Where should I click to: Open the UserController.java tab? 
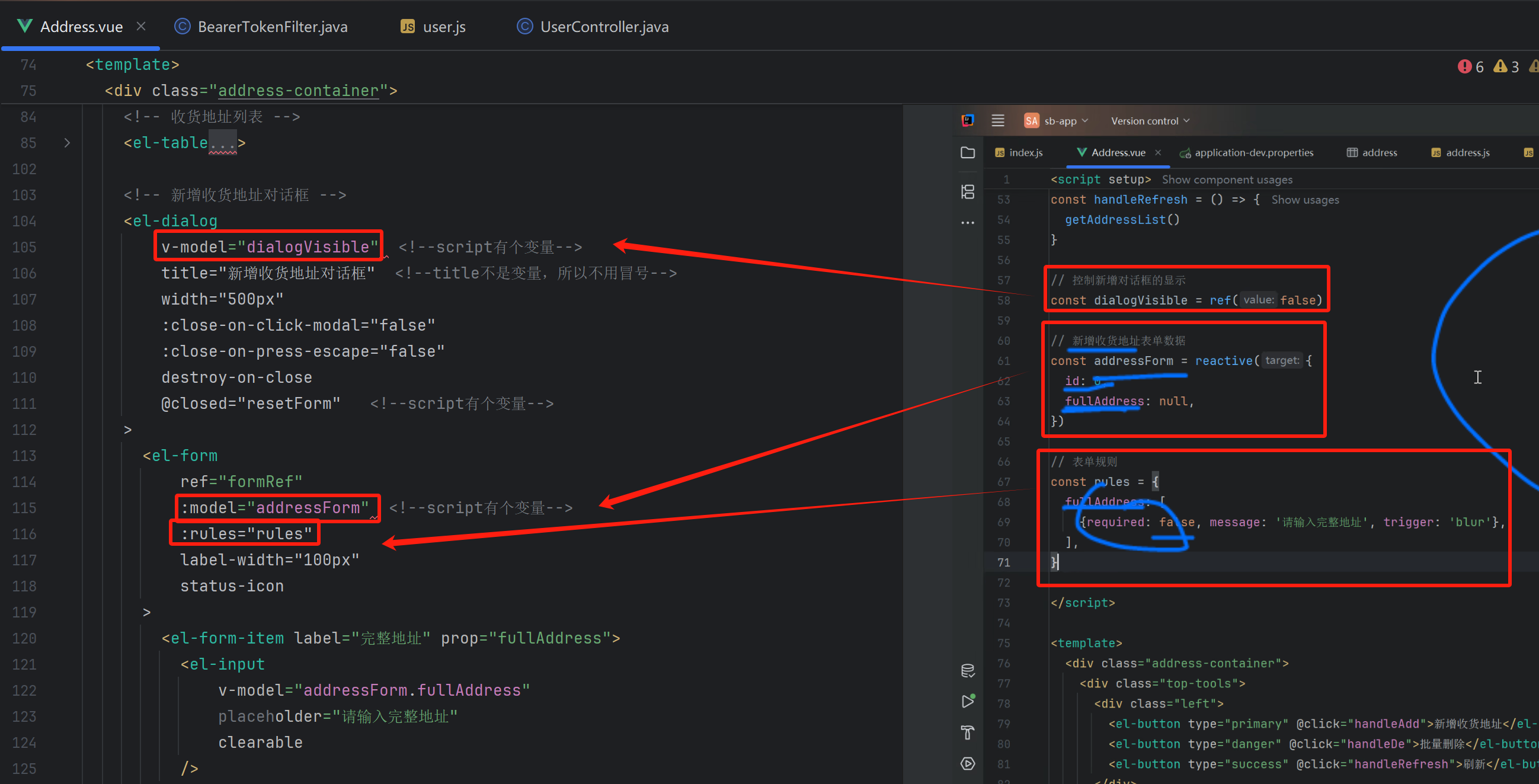tap(593, 27)
